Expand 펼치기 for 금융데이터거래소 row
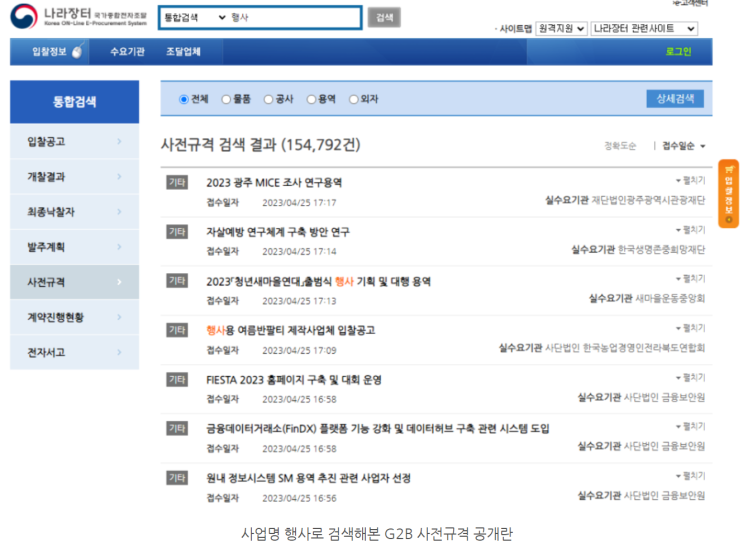Image resolution: width=743 pixels, height=548 pixels. click(690, 426)
